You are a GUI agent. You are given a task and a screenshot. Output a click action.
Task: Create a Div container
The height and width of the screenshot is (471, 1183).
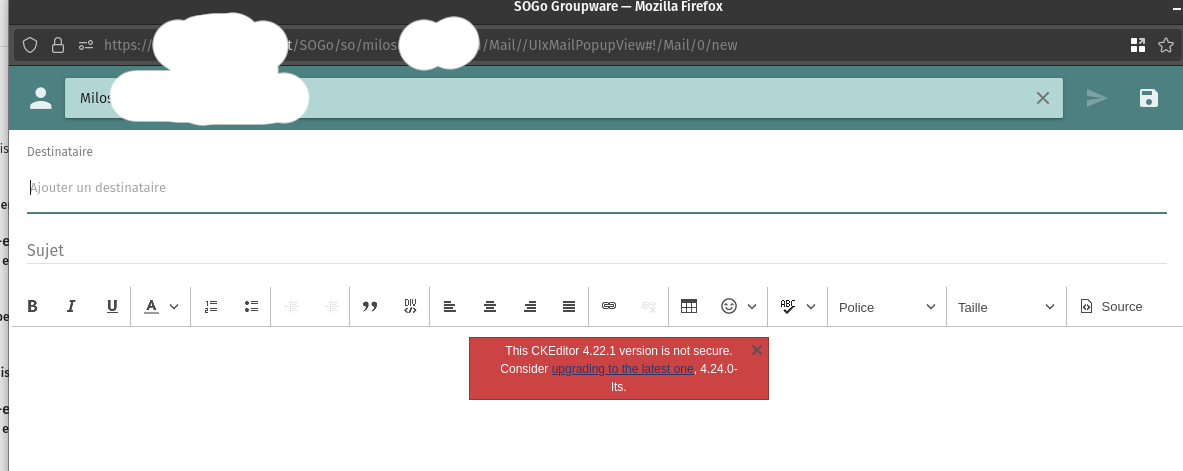pos(410,307)
